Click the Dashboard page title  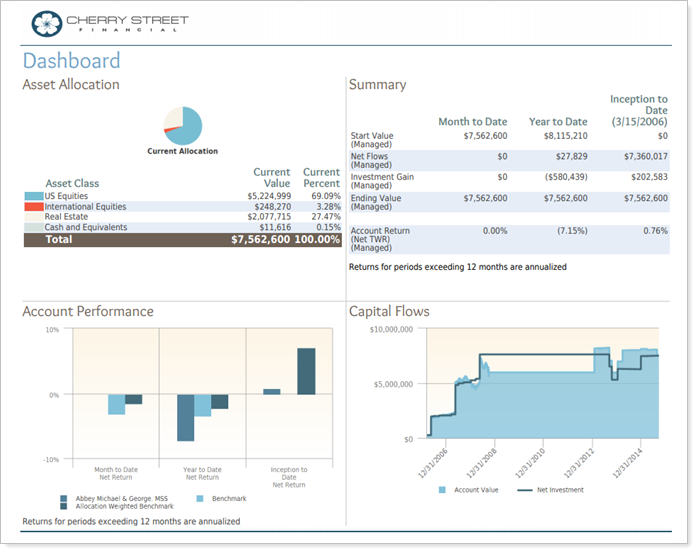pyautogui.click(x=71, y=60)
